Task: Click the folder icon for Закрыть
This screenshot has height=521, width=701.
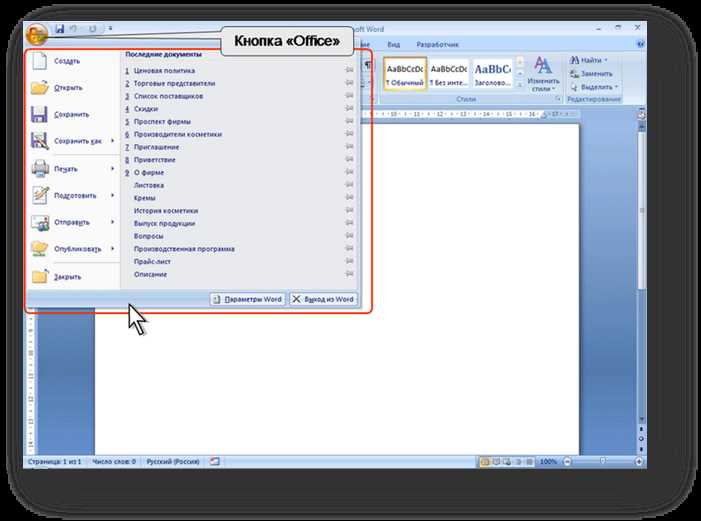Action: (x=39, y=276)
